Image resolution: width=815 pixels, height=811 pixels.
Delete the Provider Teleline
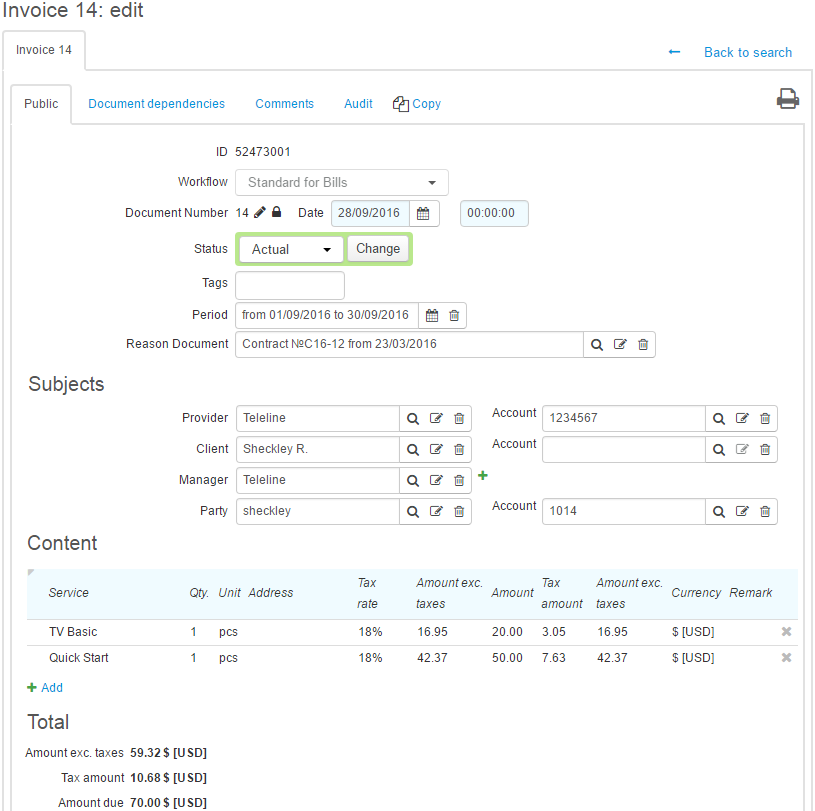(459, 418)
